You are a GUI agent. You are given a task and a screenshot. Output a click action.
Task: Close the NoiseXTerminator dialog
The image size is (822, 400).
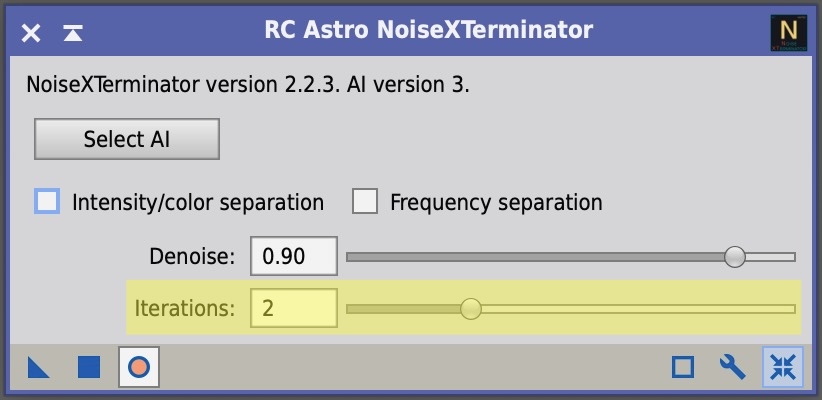pos(31,34)
